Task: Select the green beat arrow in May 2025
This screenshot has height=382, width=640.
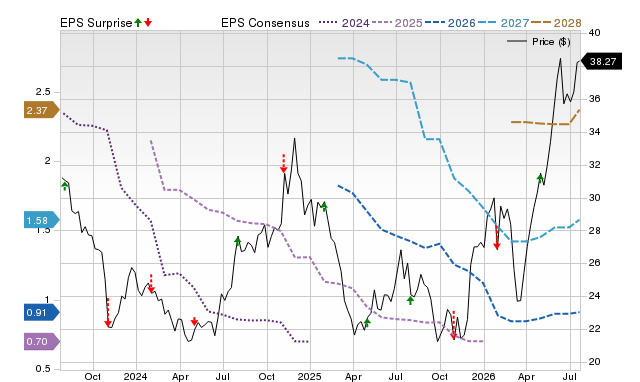Action: pos(367,322)
